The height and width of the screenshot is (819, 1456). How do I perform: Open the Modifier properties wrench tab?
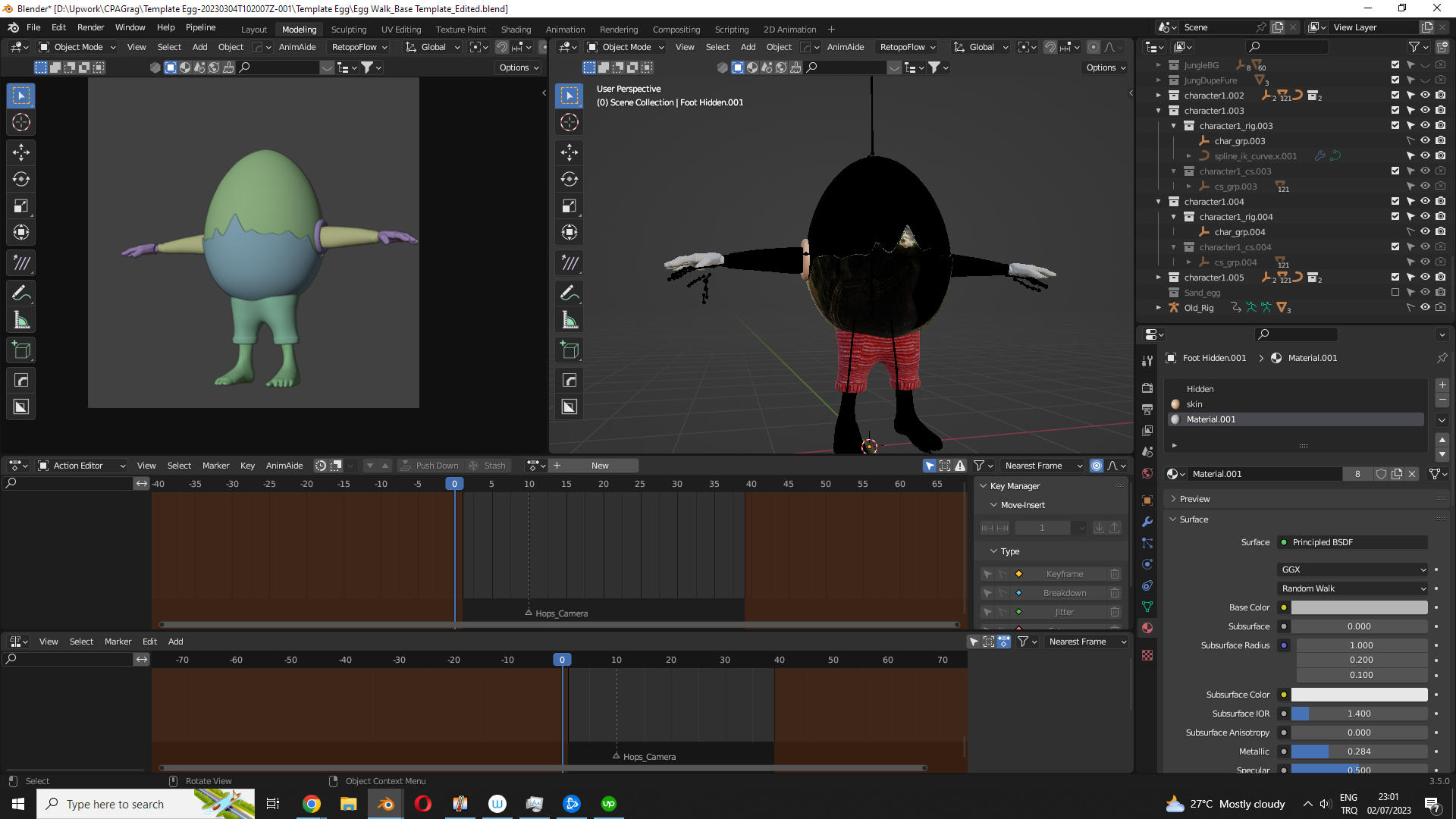pyautogui.click(x=1147, y=522)
